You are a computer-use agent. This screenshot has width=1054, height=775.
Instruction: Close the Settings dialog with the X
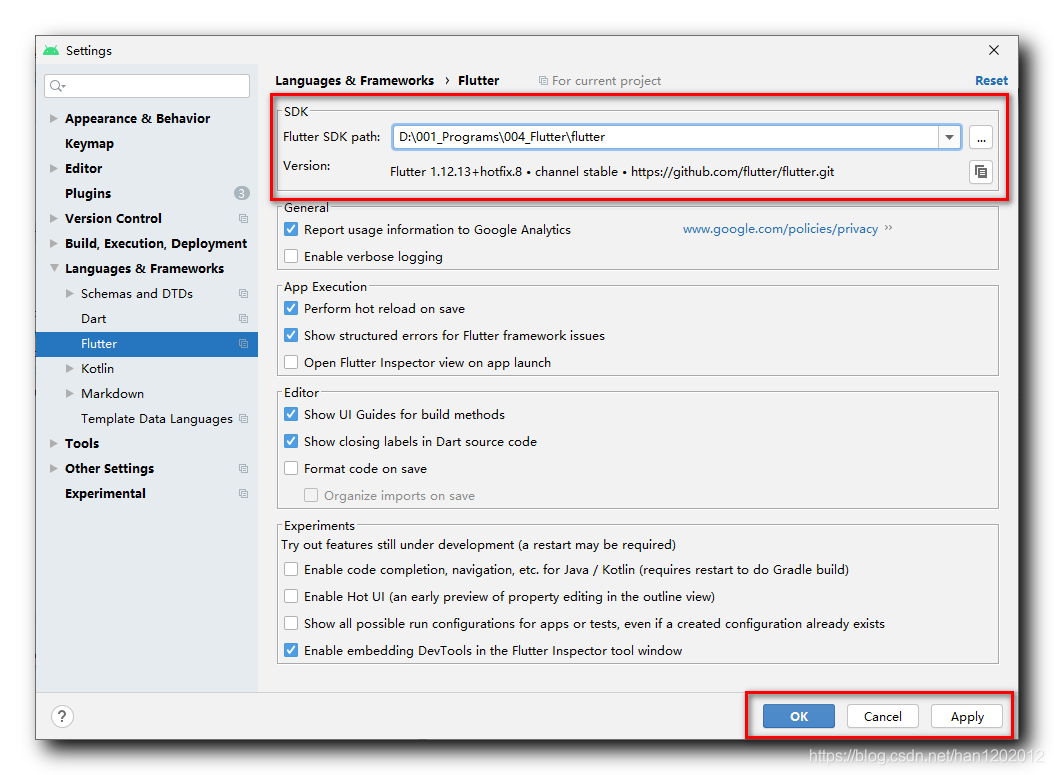pyautogui.click(x=994, y=50)
